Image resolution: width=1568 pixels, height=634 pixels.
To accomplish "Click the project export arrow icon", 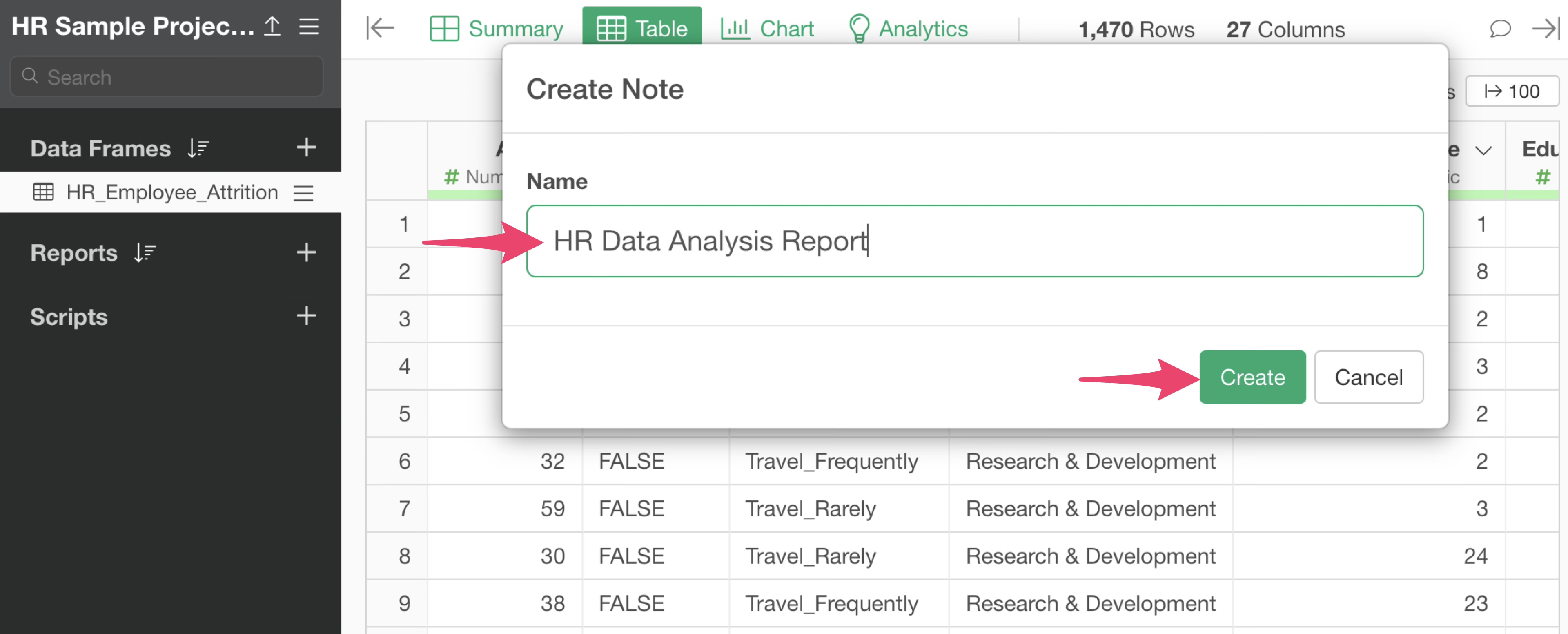I will point(272,26).
